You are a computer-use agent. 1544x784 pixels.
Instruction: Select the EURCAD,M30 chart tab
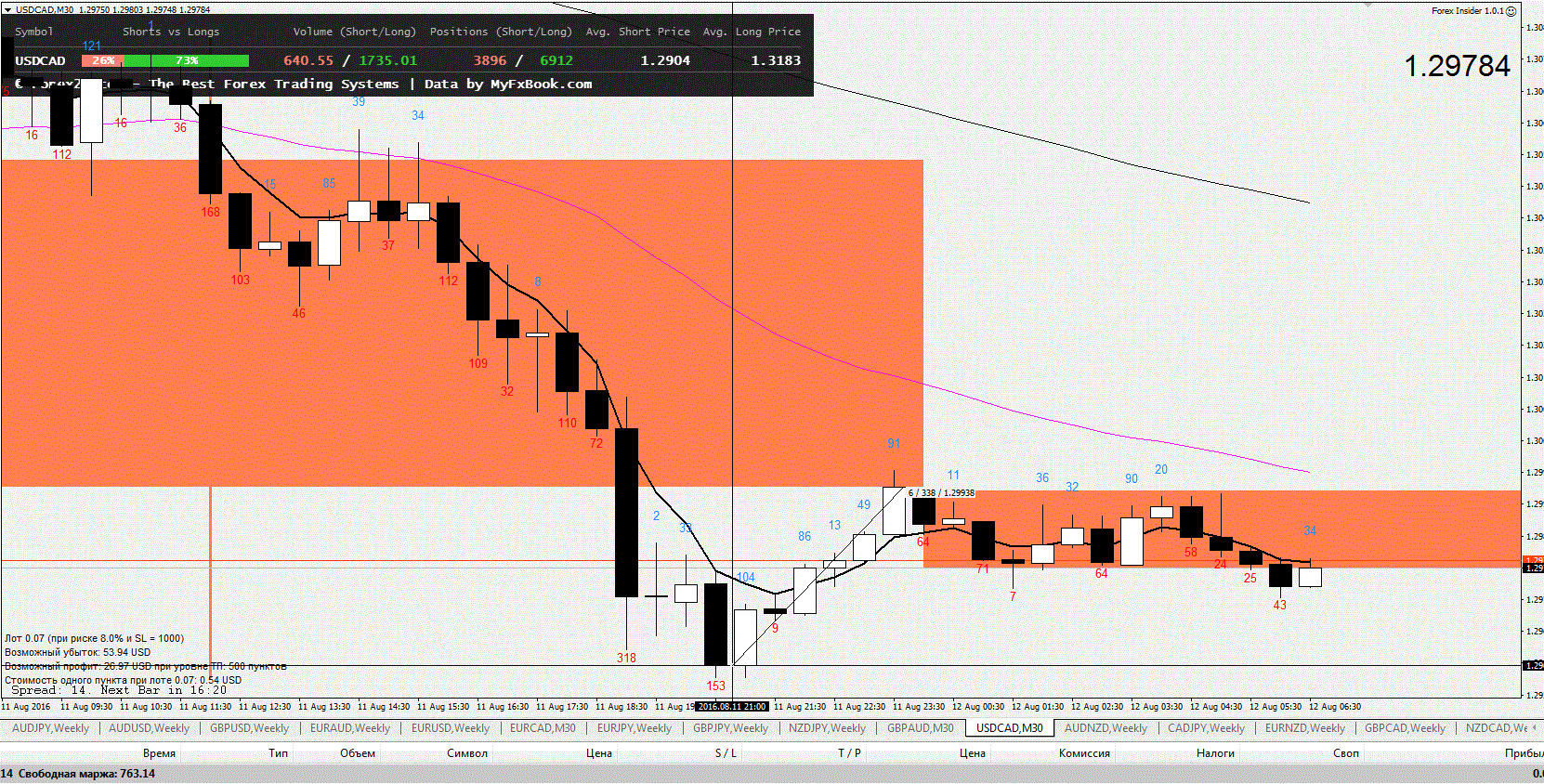point(543,728)
